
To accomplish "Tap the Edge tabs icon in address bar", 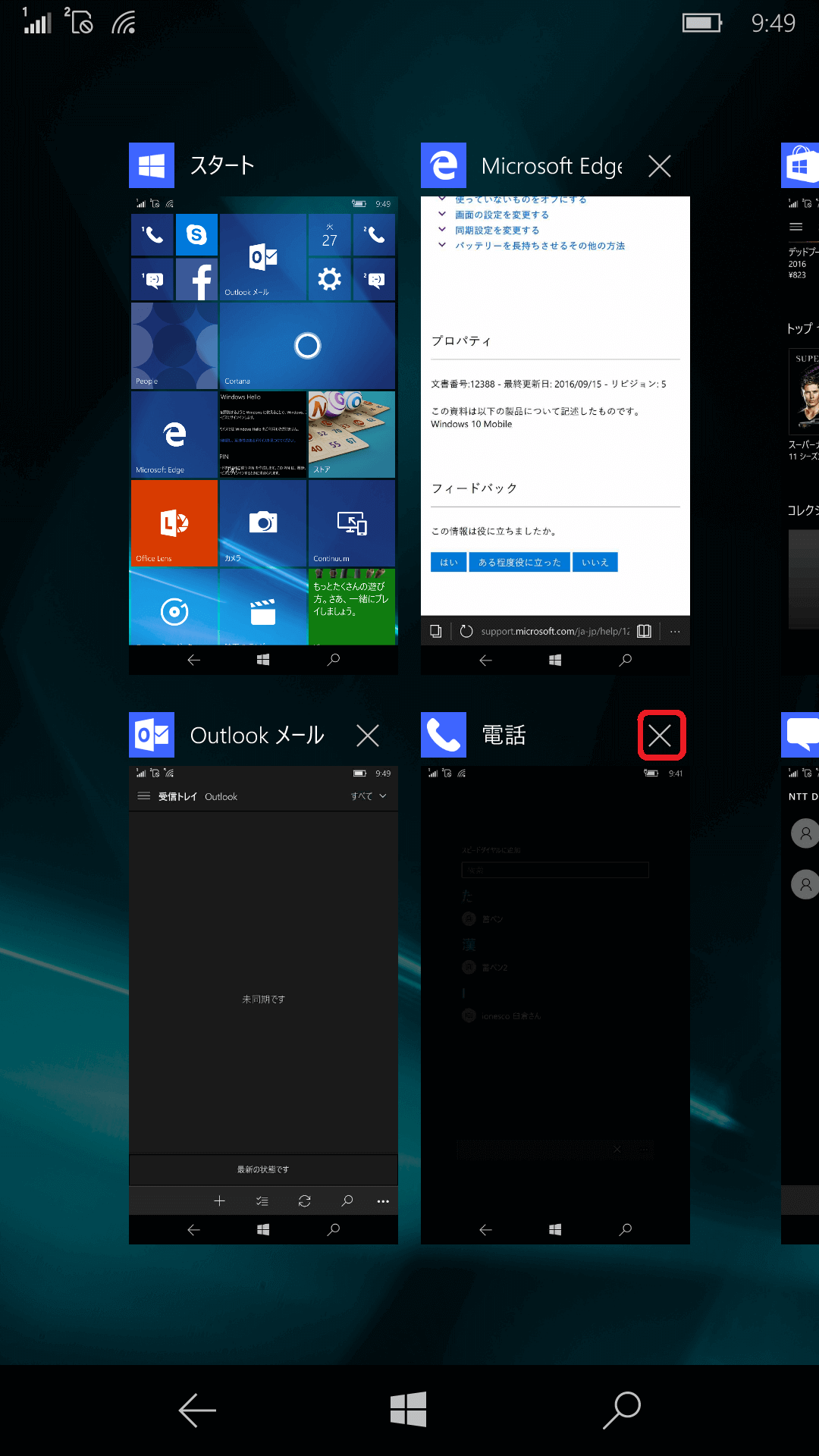I will (x=436, y=631).
